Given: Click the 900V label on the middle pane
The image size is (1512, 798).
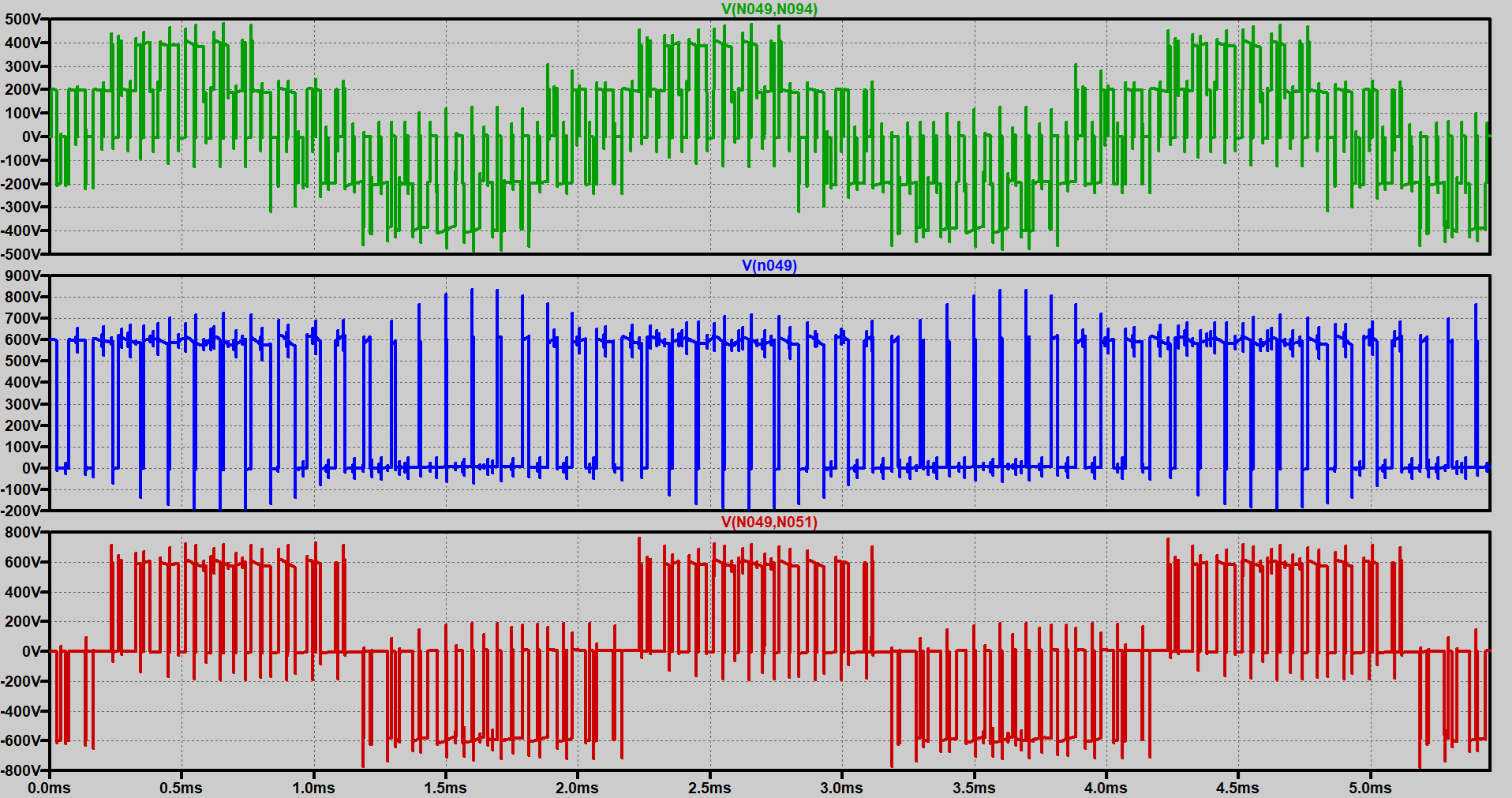Looking at the screenshot, I should click(x=24, y=275).
